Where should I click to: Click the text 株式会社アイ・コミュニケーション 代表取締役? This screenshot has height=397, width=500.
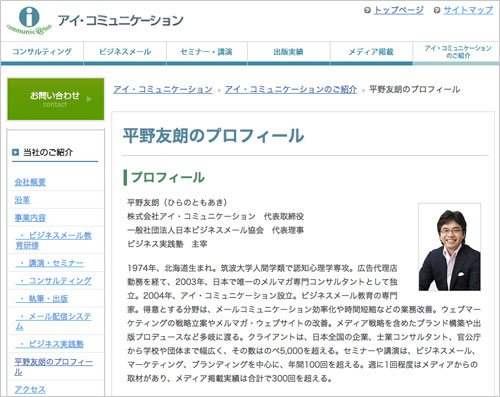point(215,217)
